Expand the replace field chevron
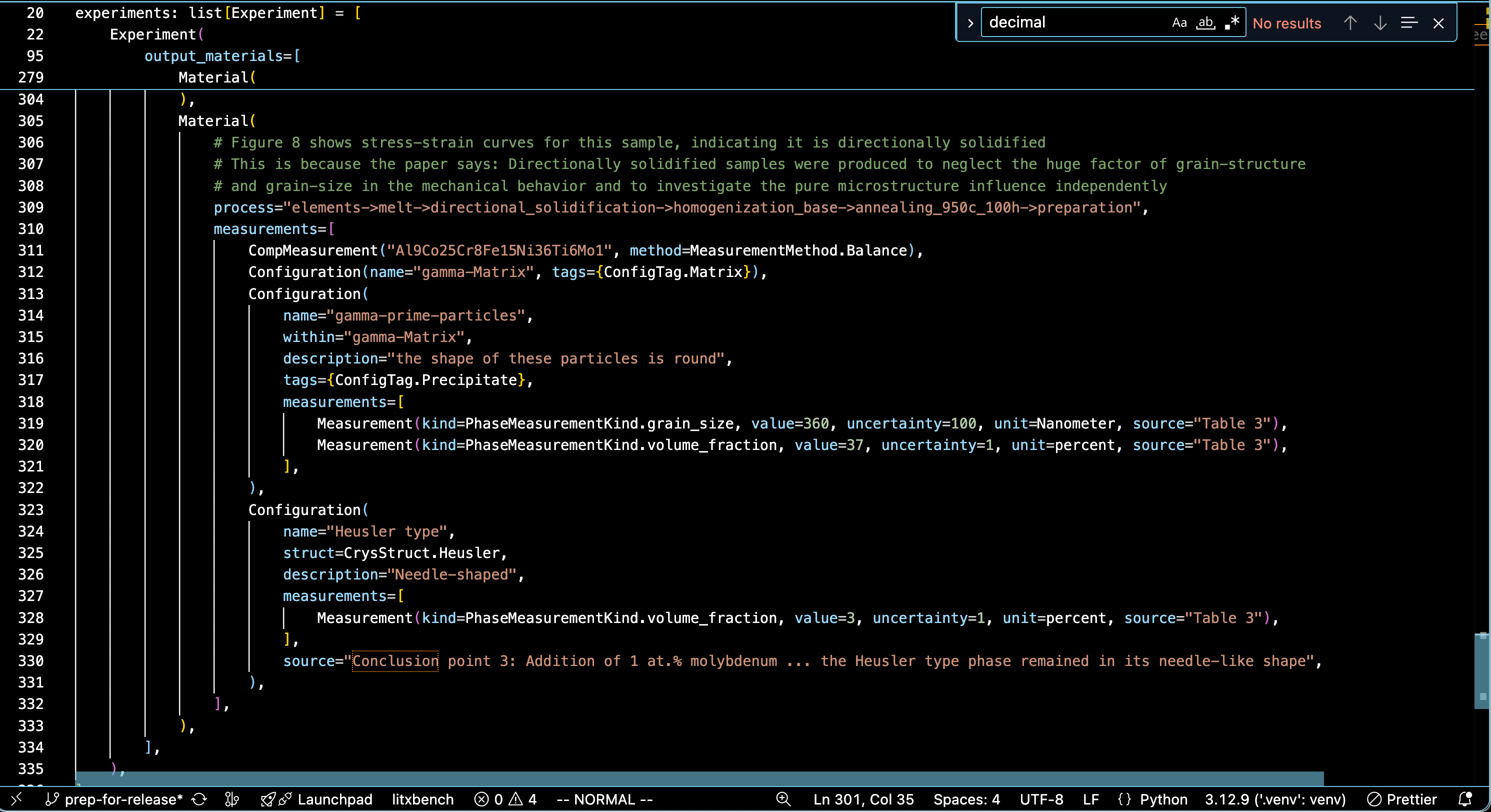This screenshot has height=812, width=1491. pyautogui.click(x=970, y=23)
